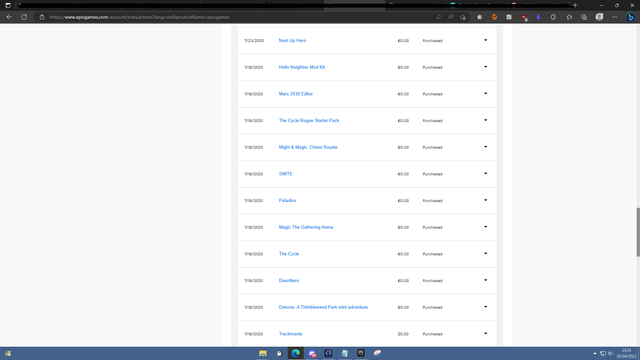
Task: Expand the Next Up Hero transaction details
Action: coord(485,40)
